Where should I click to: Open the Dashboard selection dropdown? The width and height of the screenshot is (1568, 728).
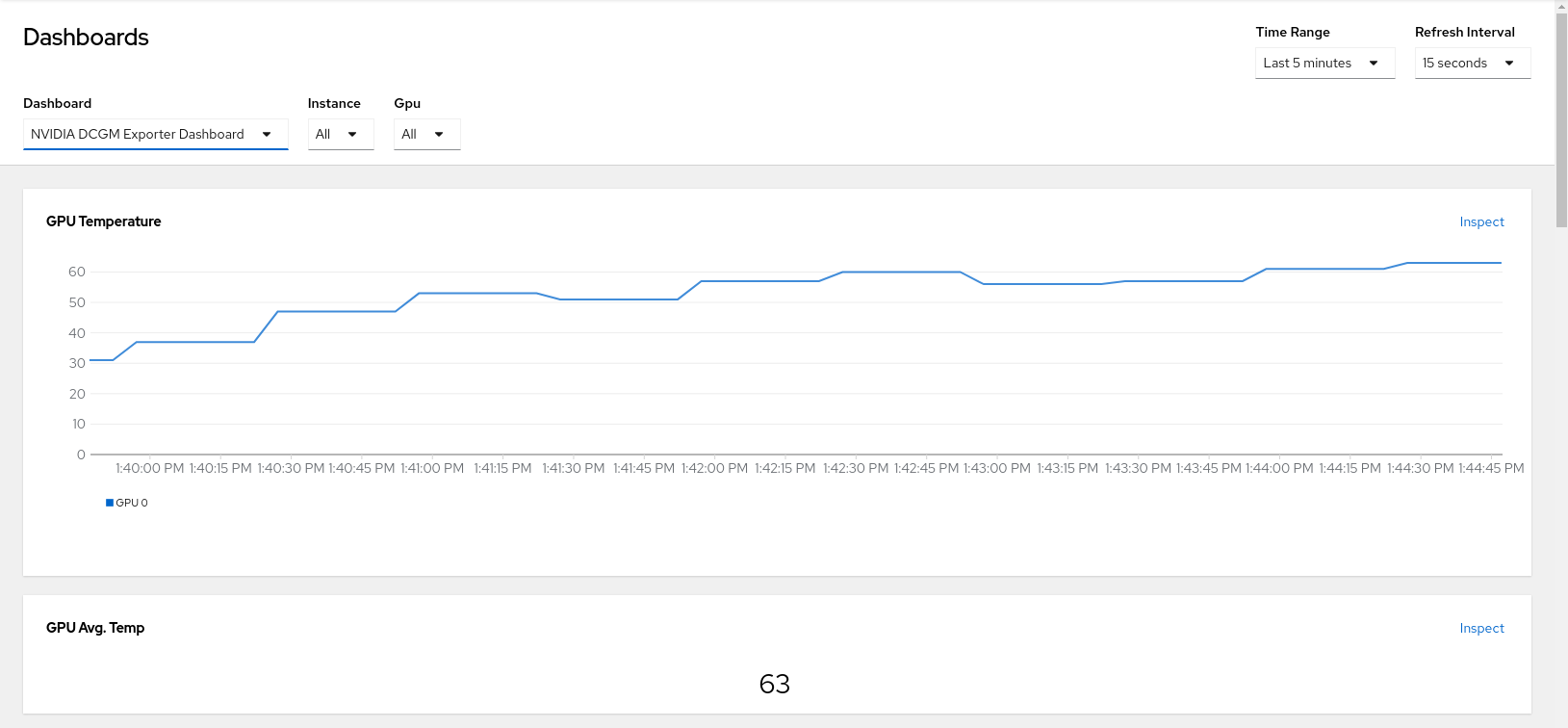[155, 134]
